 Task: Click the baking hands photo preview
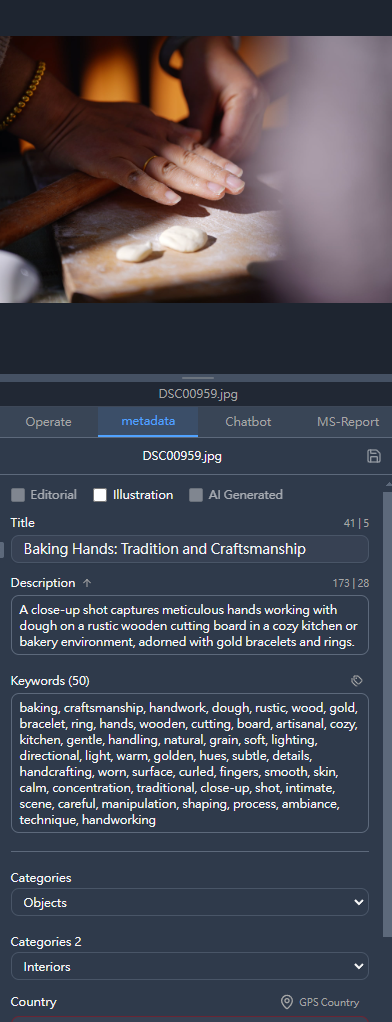point(196,169)
